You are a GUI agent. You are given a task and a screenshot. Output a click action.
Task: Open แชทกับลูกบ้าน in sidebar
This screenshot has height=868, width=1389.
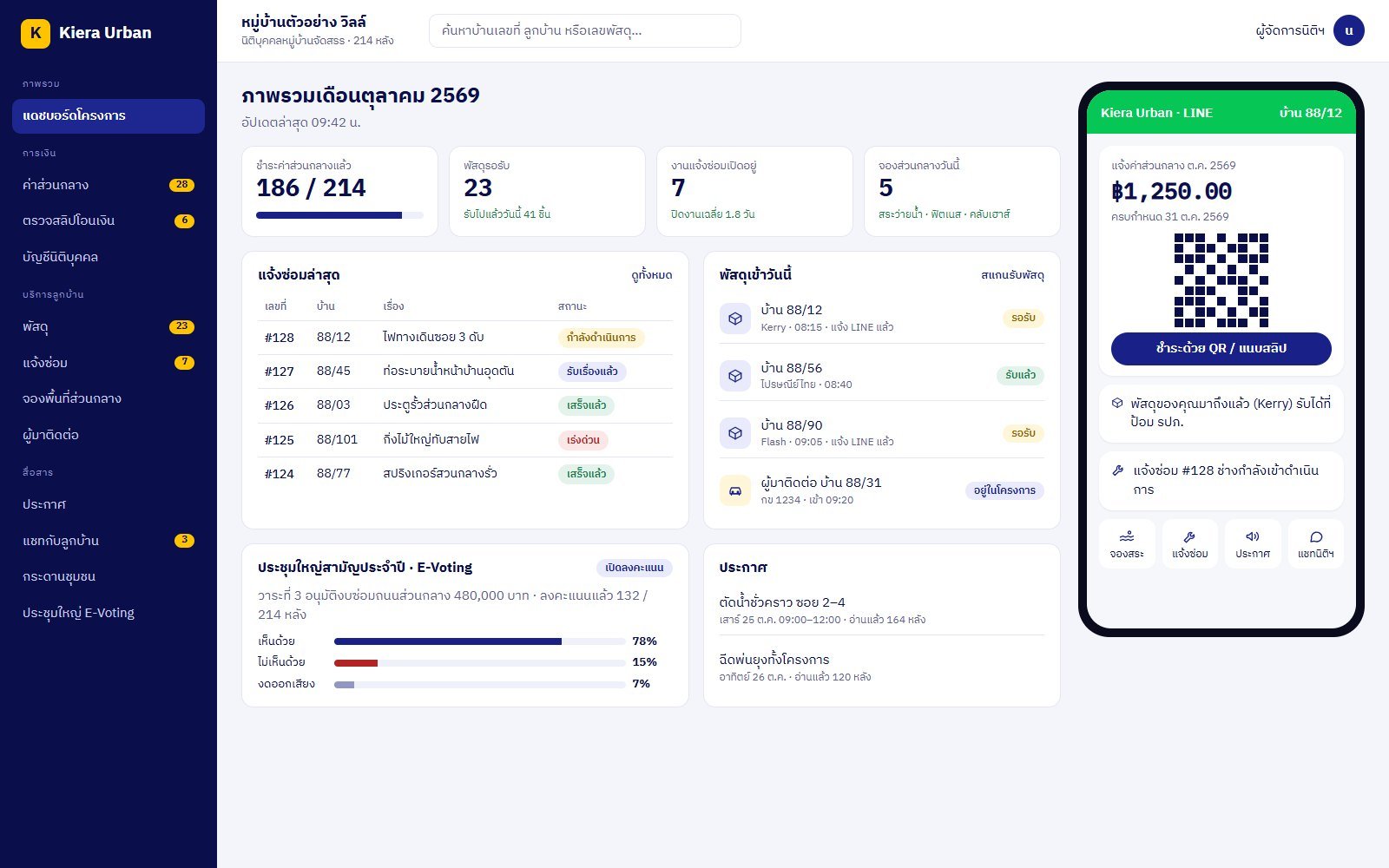click(x=109, y=540)
